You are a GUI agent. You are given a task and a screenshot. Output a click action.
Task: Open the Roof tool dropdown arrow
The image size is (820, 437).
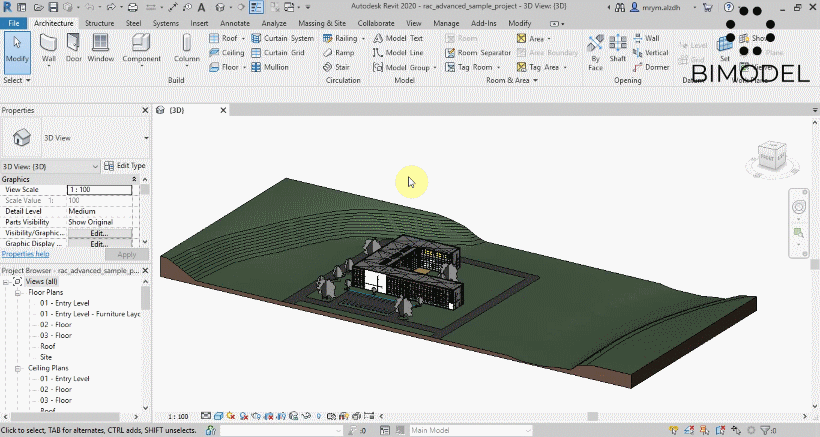(x=242, y=39)
